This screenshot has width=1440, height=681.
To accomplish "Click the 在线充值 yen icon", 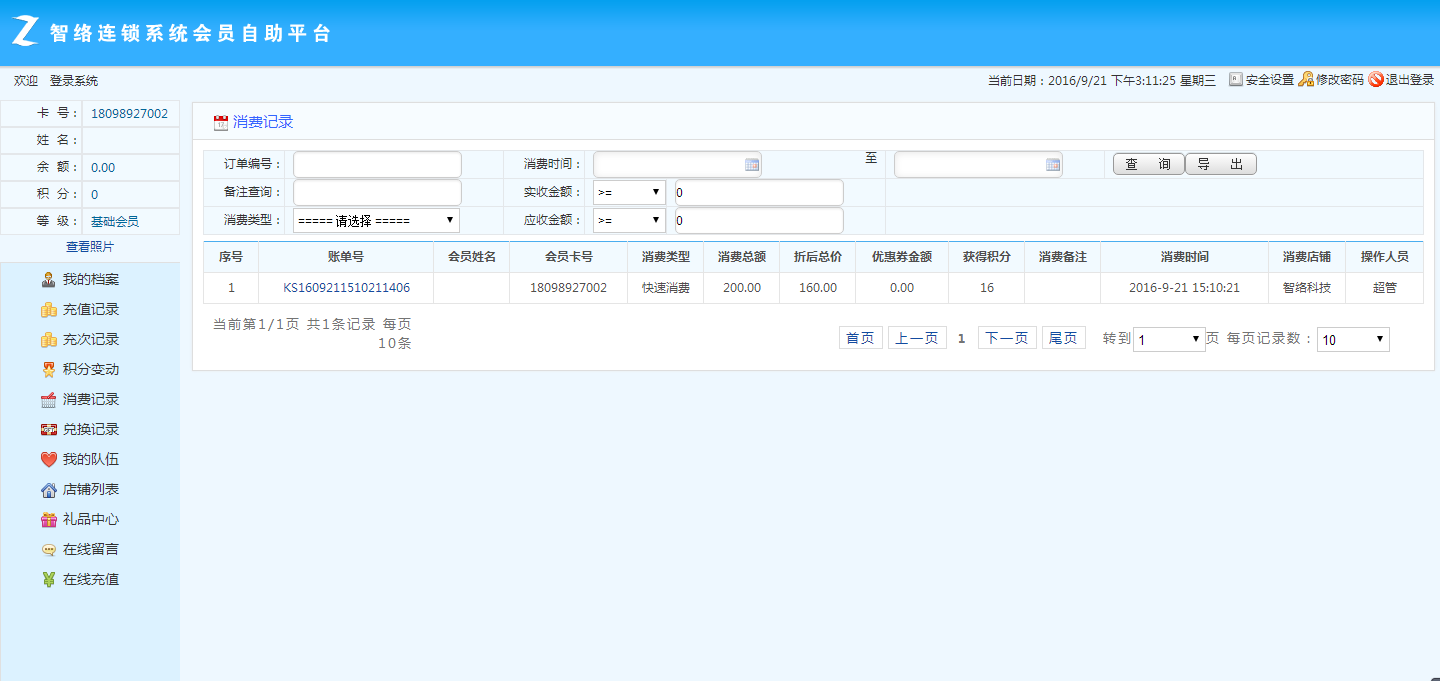I will point(48,579).
